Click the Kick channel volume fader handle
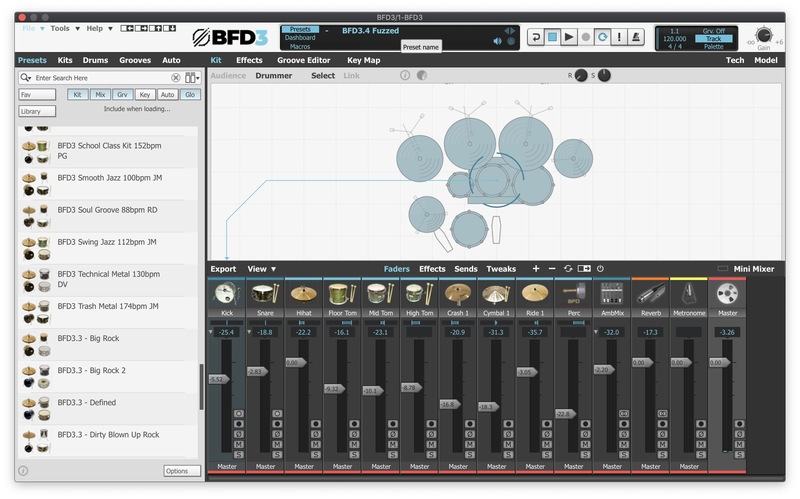 pyautogui.click(x=218, y=379)
